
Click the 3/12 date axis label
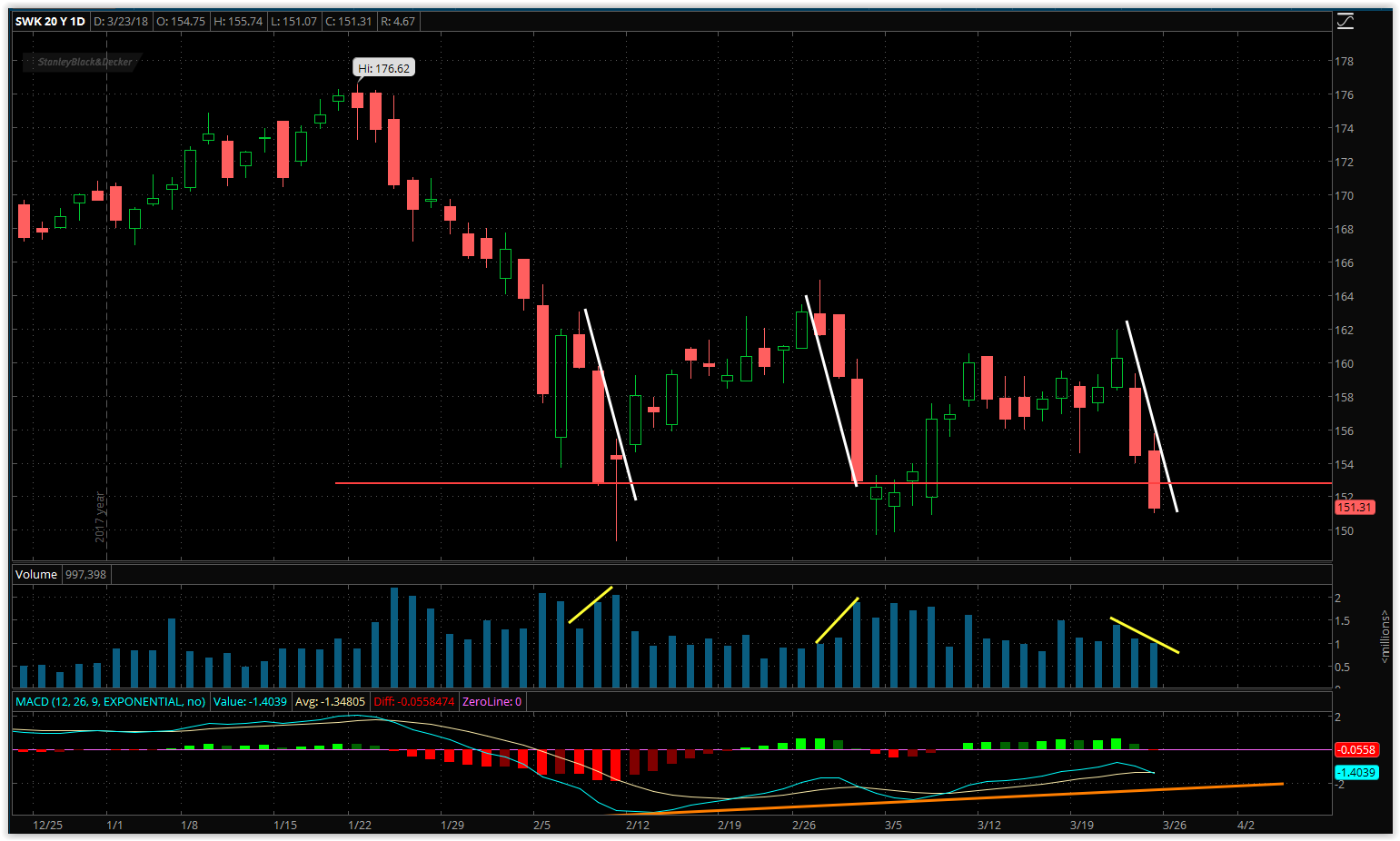(989, 825)
